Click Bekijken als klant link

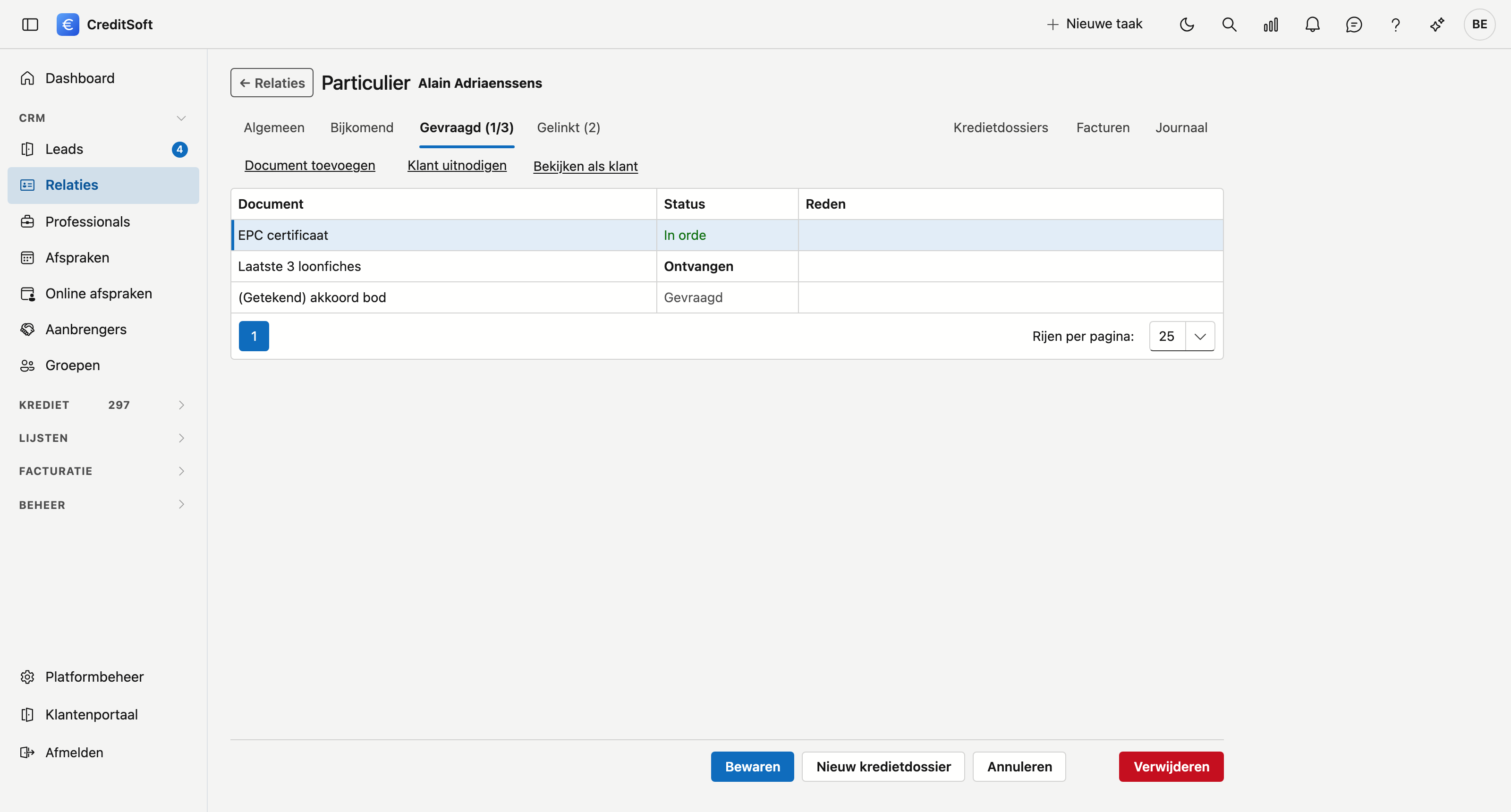pos(586,166)
